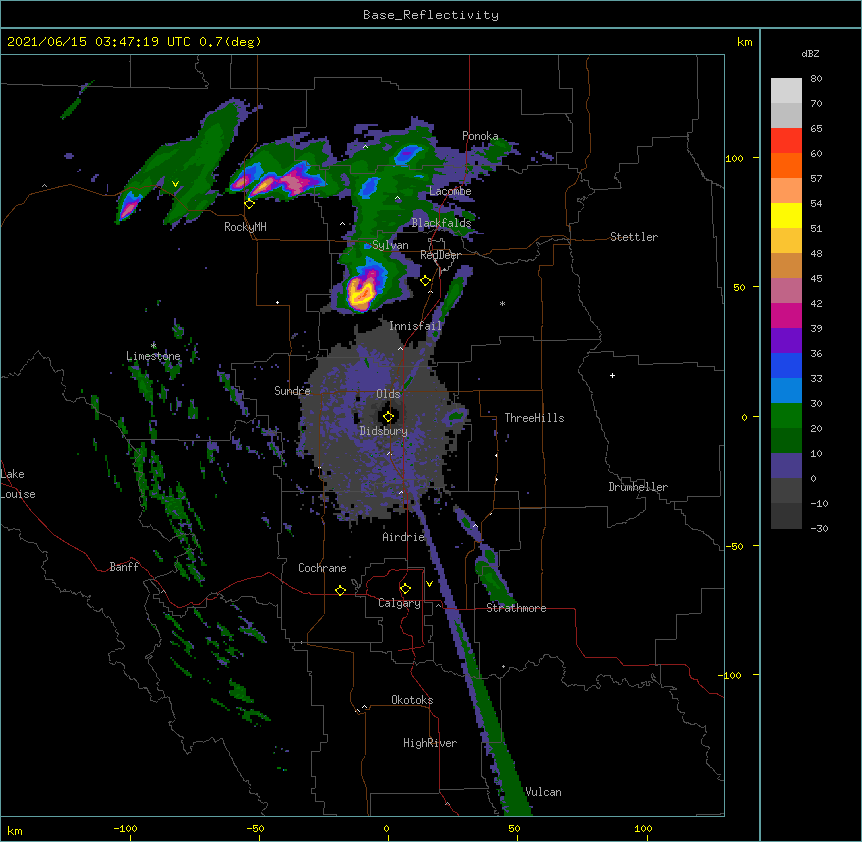Select the magenta 42-39 dBZ legend swatch
862x842 pixels.
point(786,315)
